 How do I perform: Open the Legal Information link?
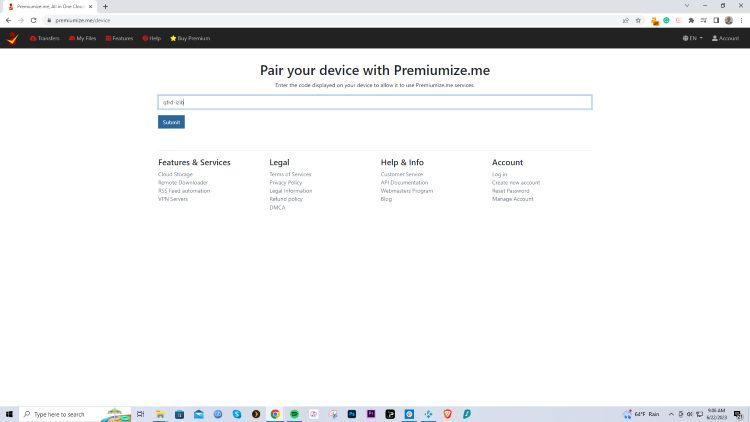(x=290, y=190)
